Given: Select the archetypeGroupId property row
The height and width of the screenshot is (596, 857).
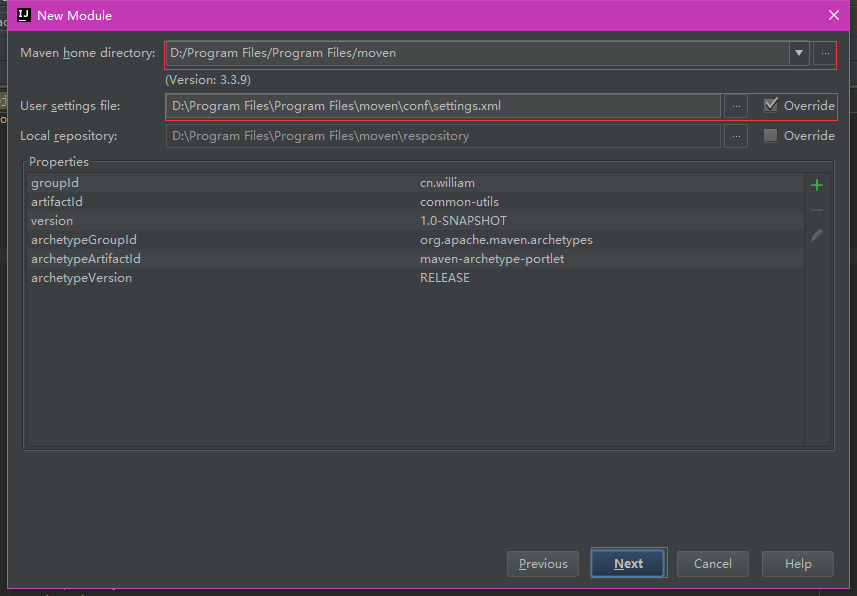Looking at the screenshot, I should 415,239.
